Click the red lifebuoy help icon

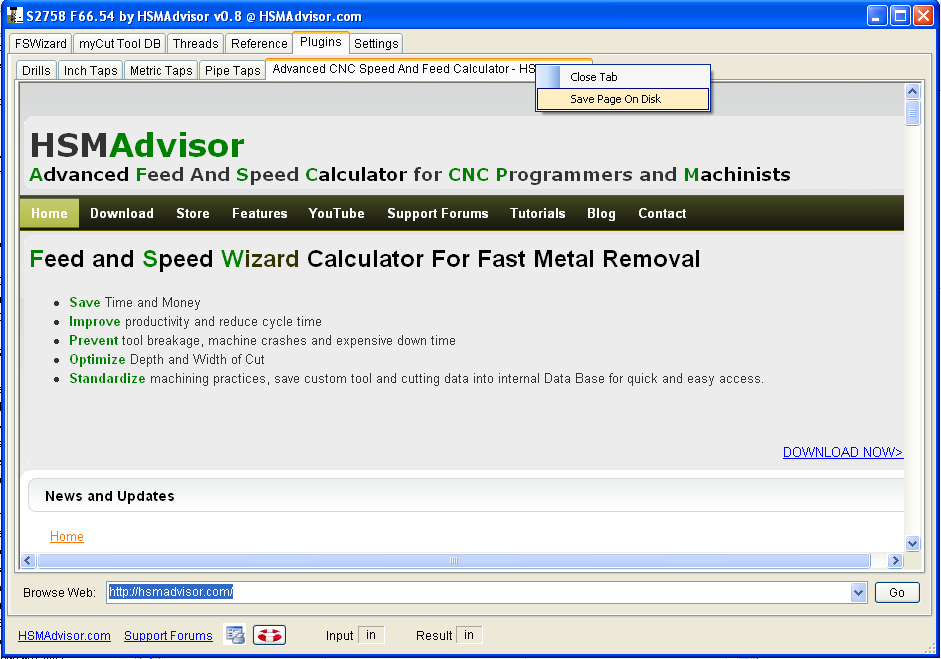coord(269,634)
